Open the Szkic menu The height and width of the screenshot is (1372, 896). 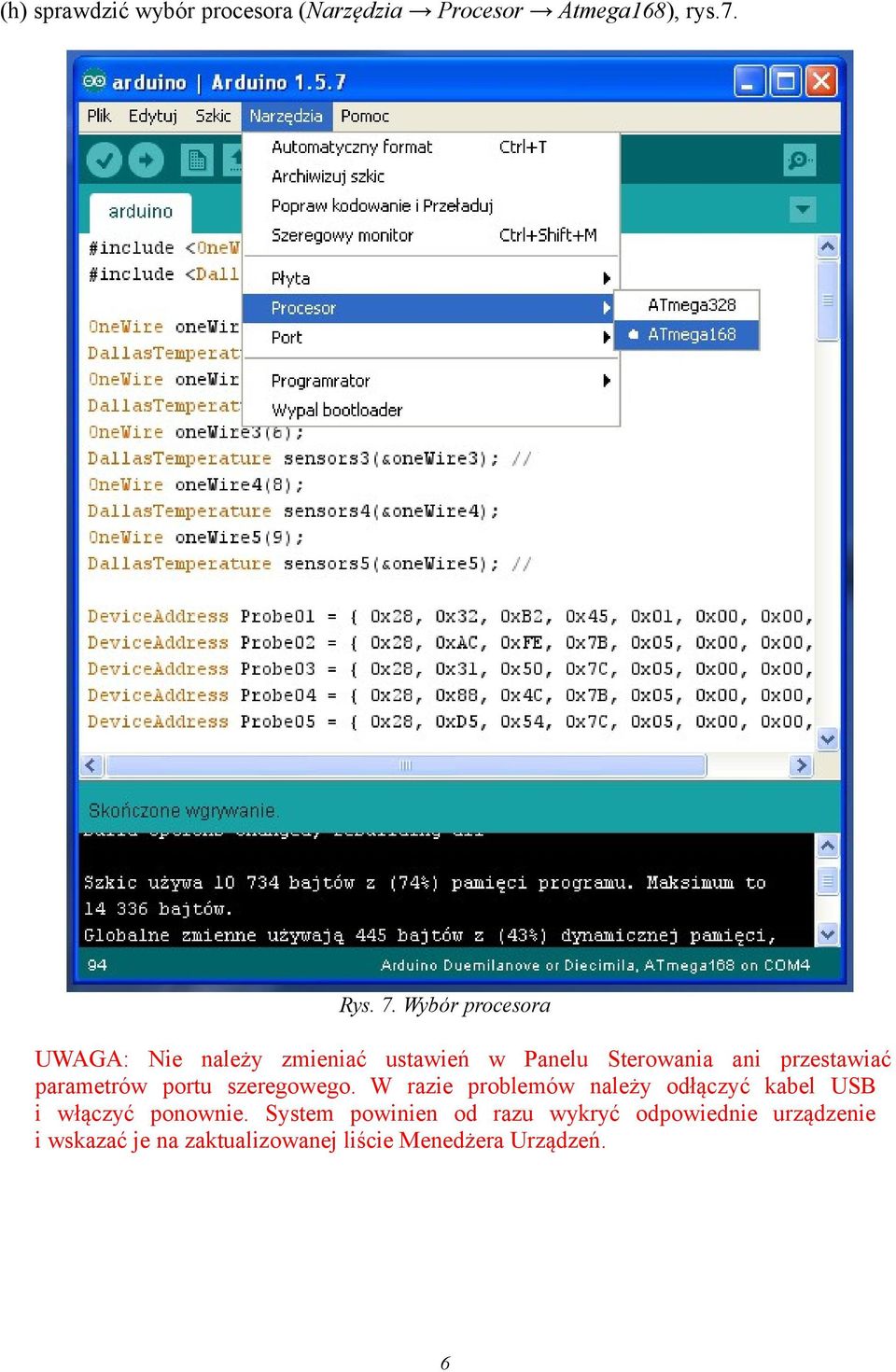point(213,116)
